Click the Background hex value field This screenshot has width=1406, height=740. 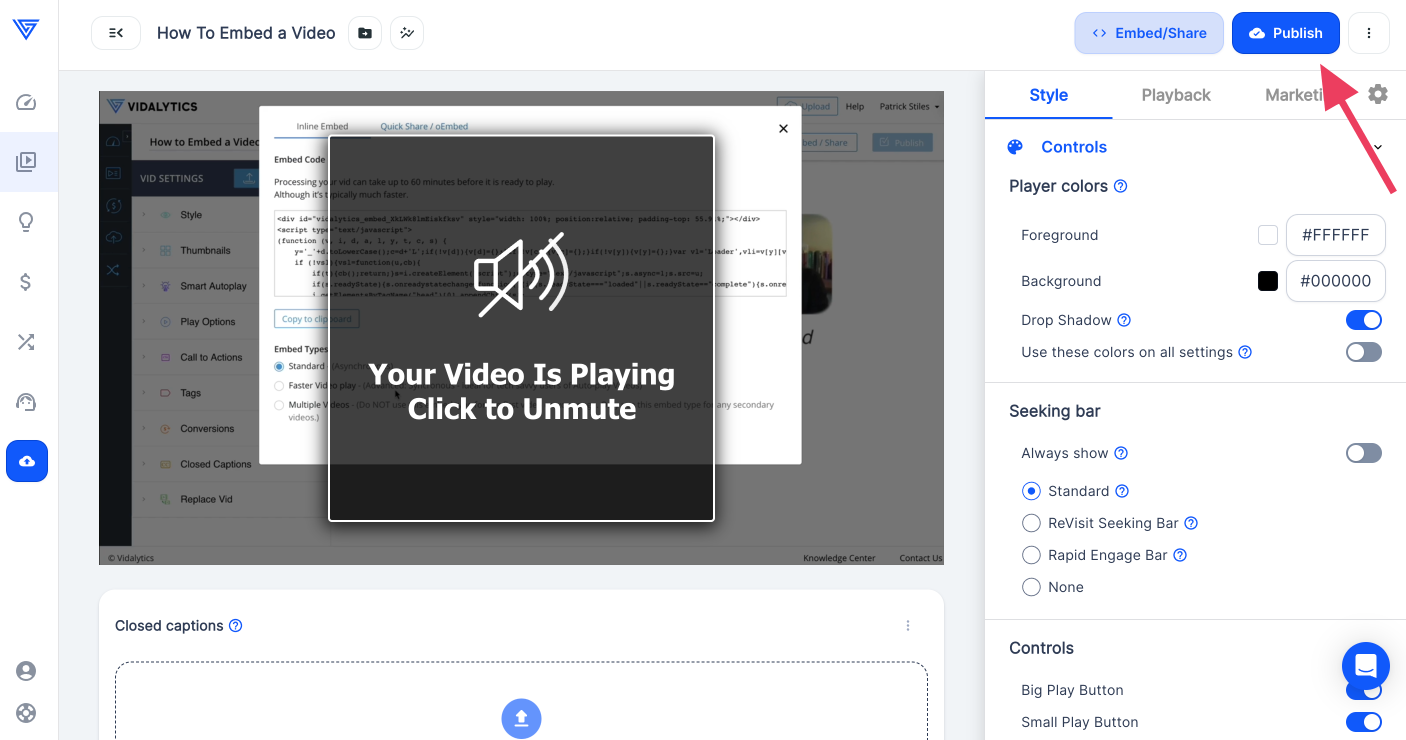[1336, 281]
